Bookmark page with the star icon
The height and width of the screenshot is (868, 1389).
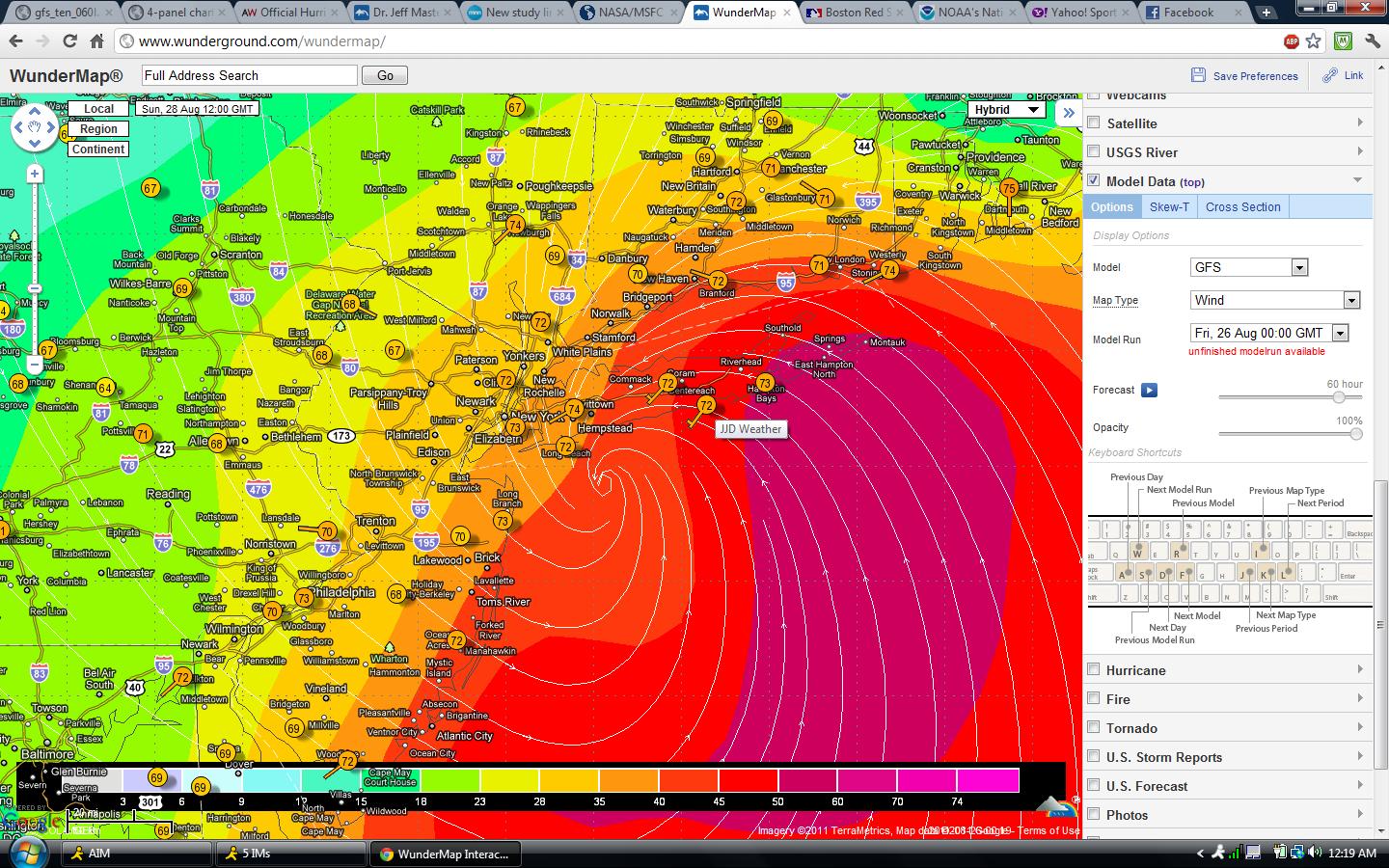click(x=1313, y=41)
